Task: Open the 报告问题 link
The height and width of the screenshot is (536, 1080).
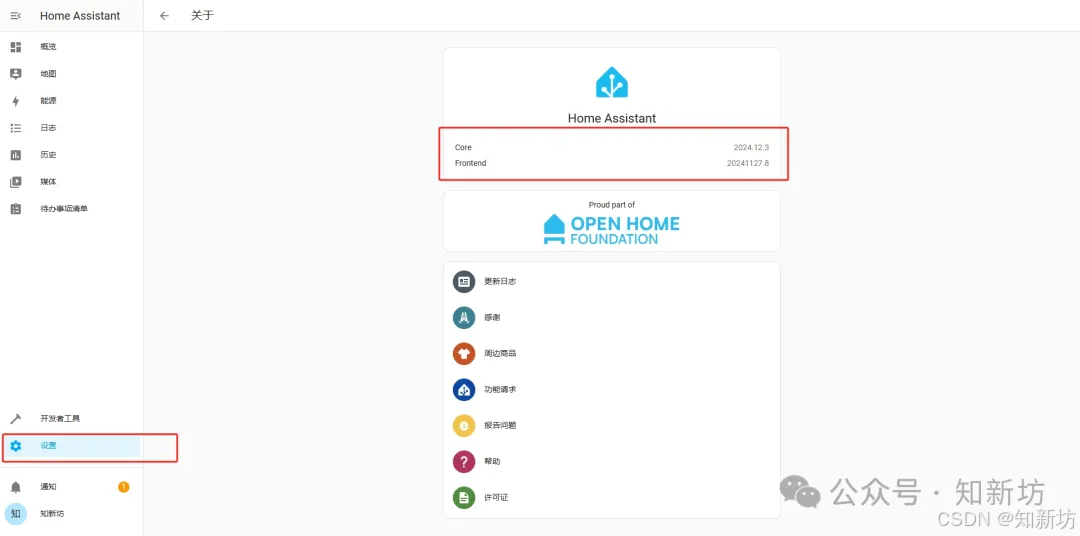Action: (612, 425)
